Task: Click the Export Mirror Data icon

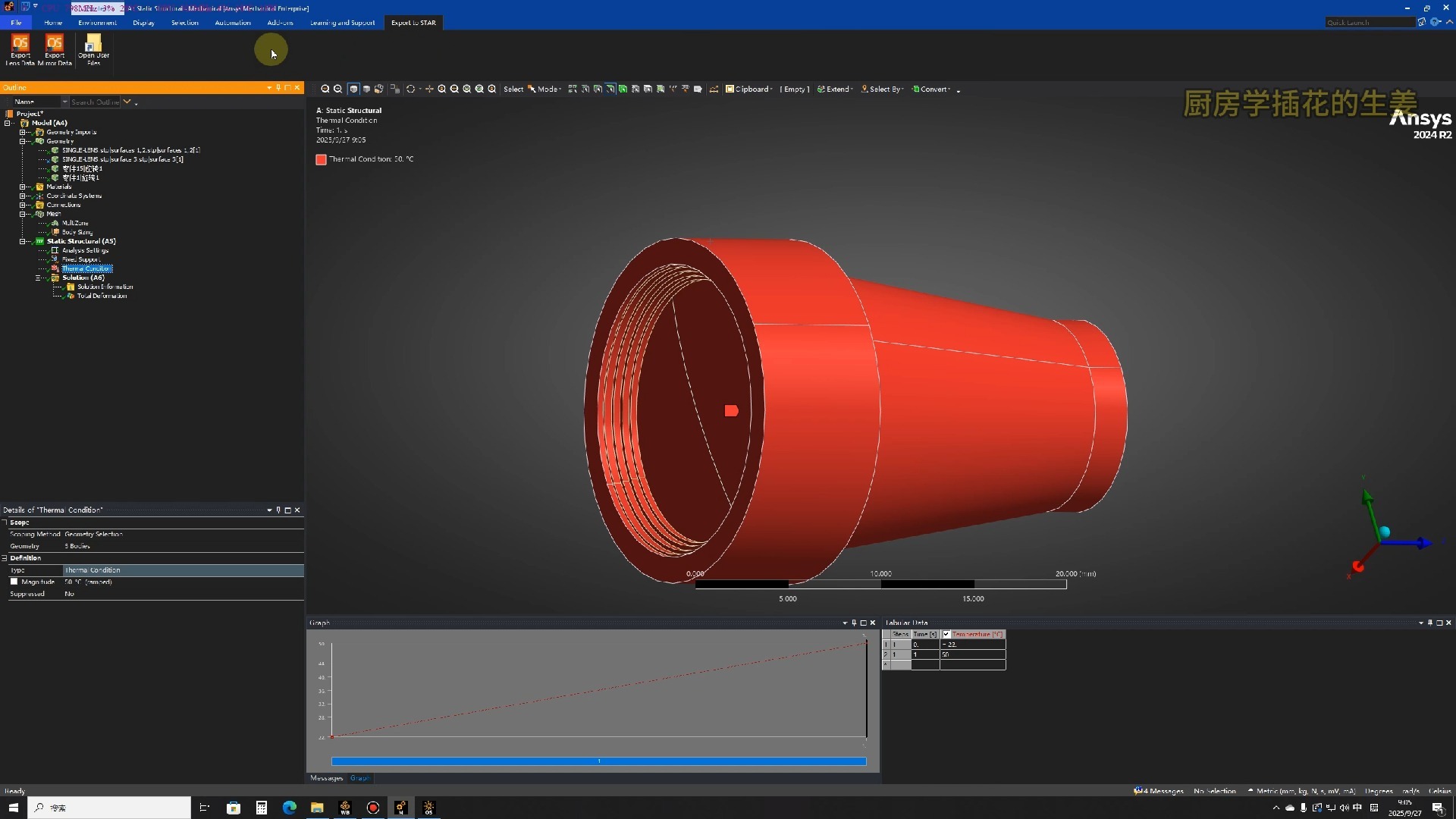Action: pyautogui.click(x=55, y=44)
